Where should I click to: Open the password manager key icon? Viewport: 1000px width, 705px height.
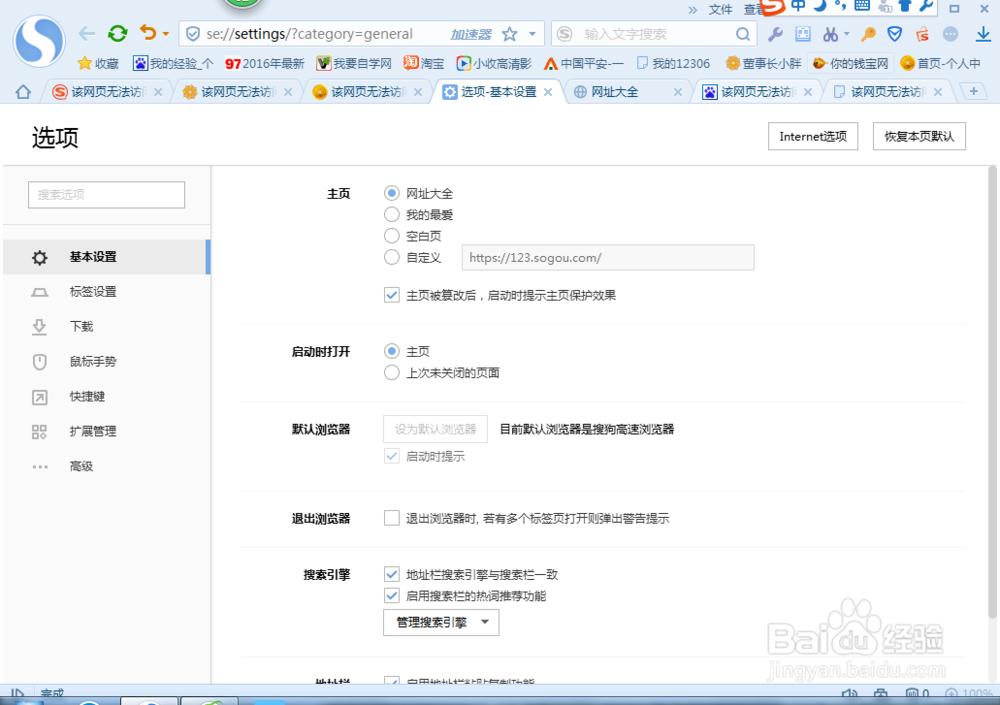click(866, 33)
